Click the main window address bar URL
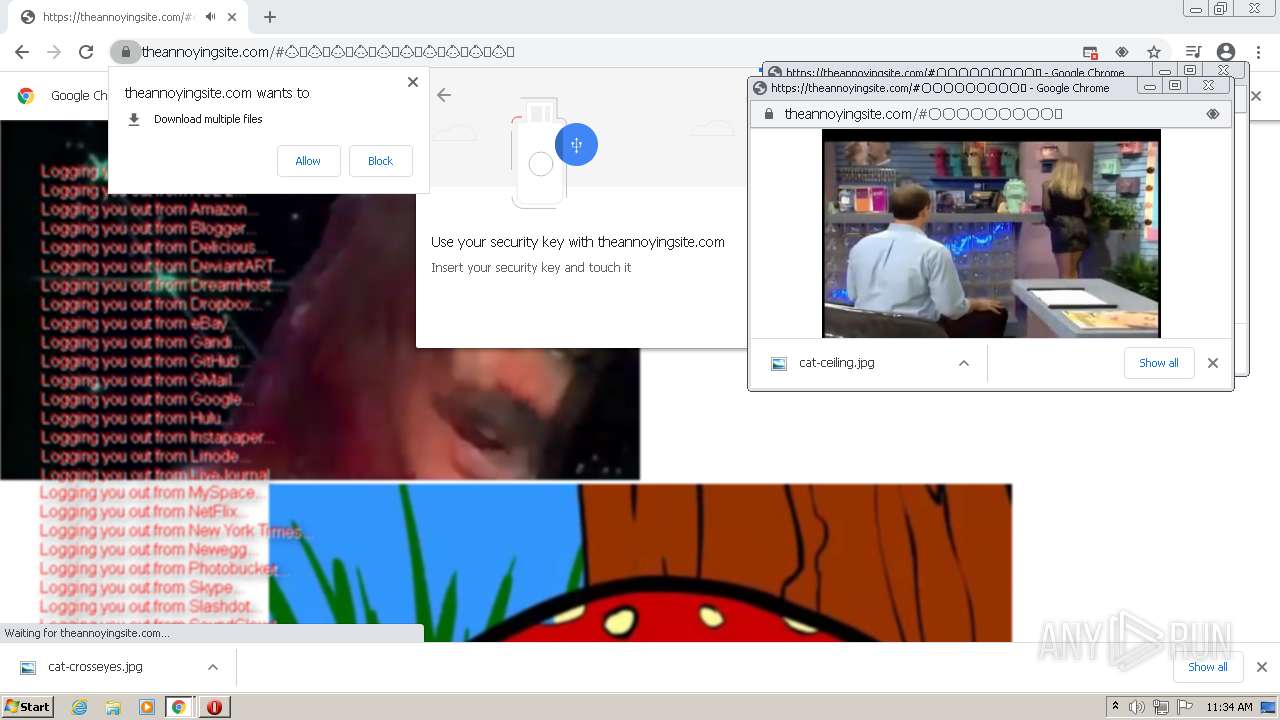Viewport: 1280px width, 720px height. pyautogui.click(x=328, y=52)
